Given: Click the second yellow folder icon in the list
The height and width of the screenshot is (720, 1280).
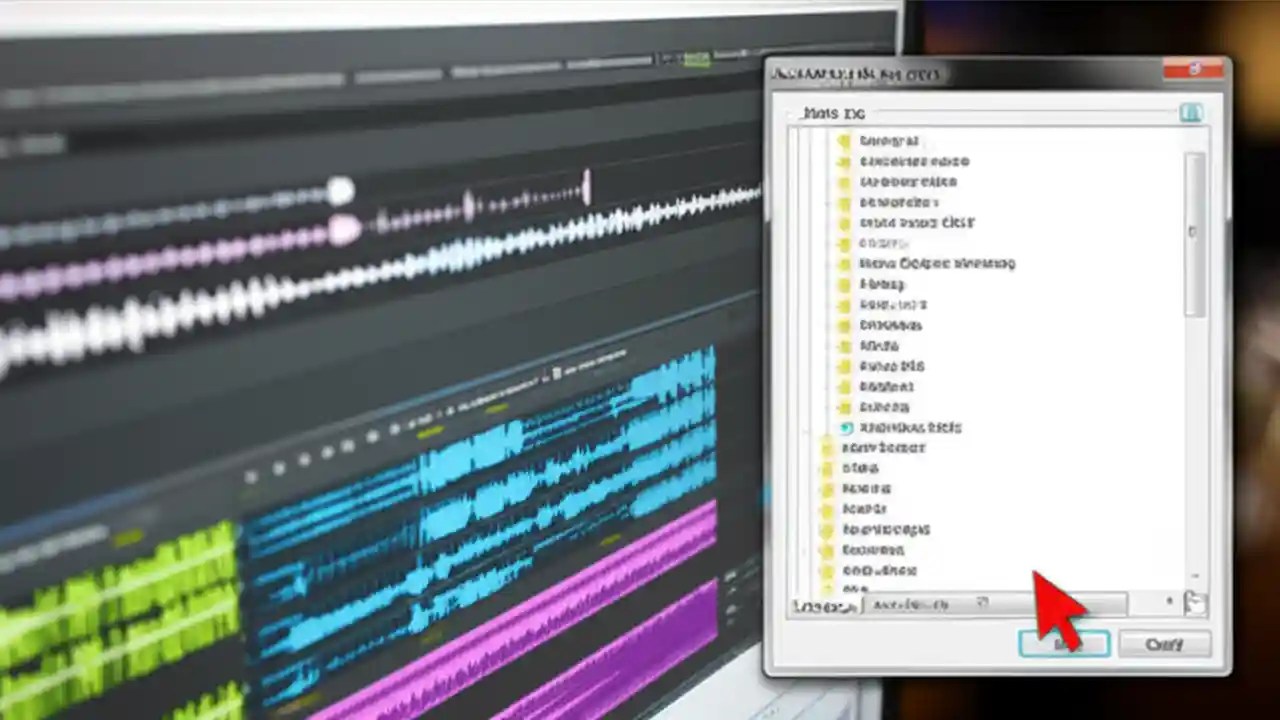Looking at the screenshot, I should point(845,161).
